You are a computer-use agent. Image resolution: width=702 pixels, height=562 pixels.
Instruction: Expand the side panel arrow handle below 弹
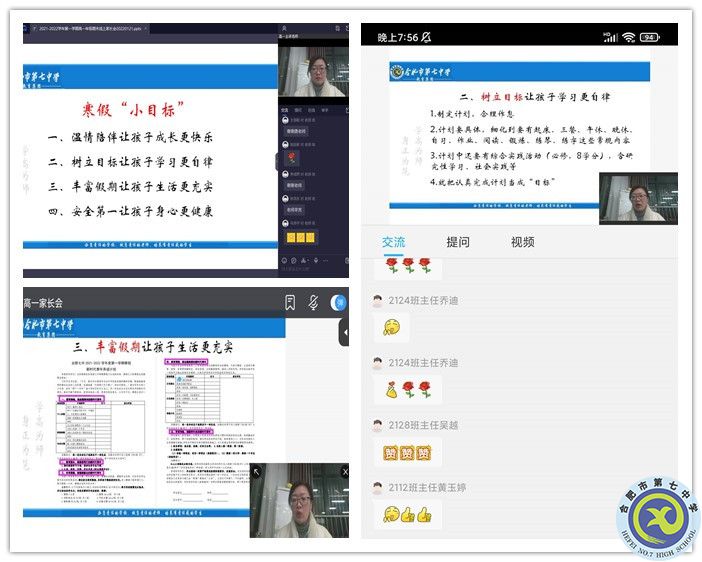(x=344, y=333)
